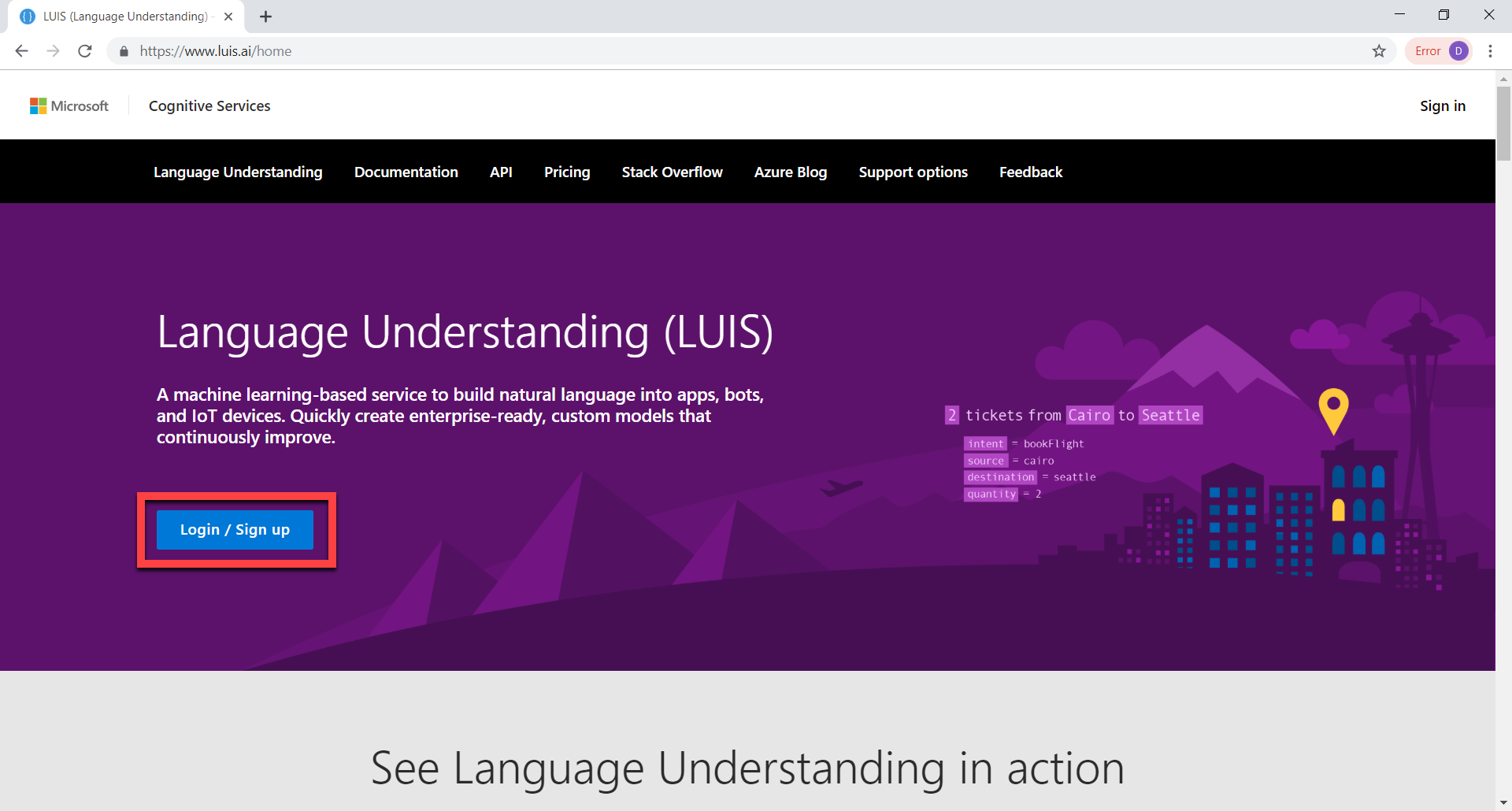The image size is (1512, 811).
Task: Open Language Understanding nav item
Action: pyautogui.click(x=238, y=172)
